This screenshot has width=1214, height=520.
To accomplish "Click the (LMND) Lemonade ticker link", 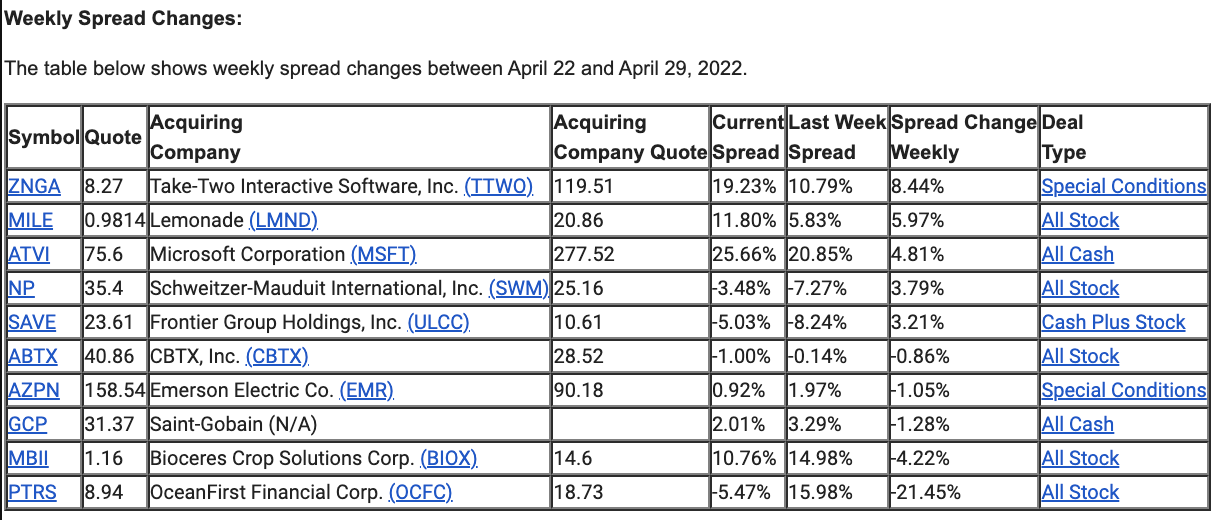I will [283, 221].
